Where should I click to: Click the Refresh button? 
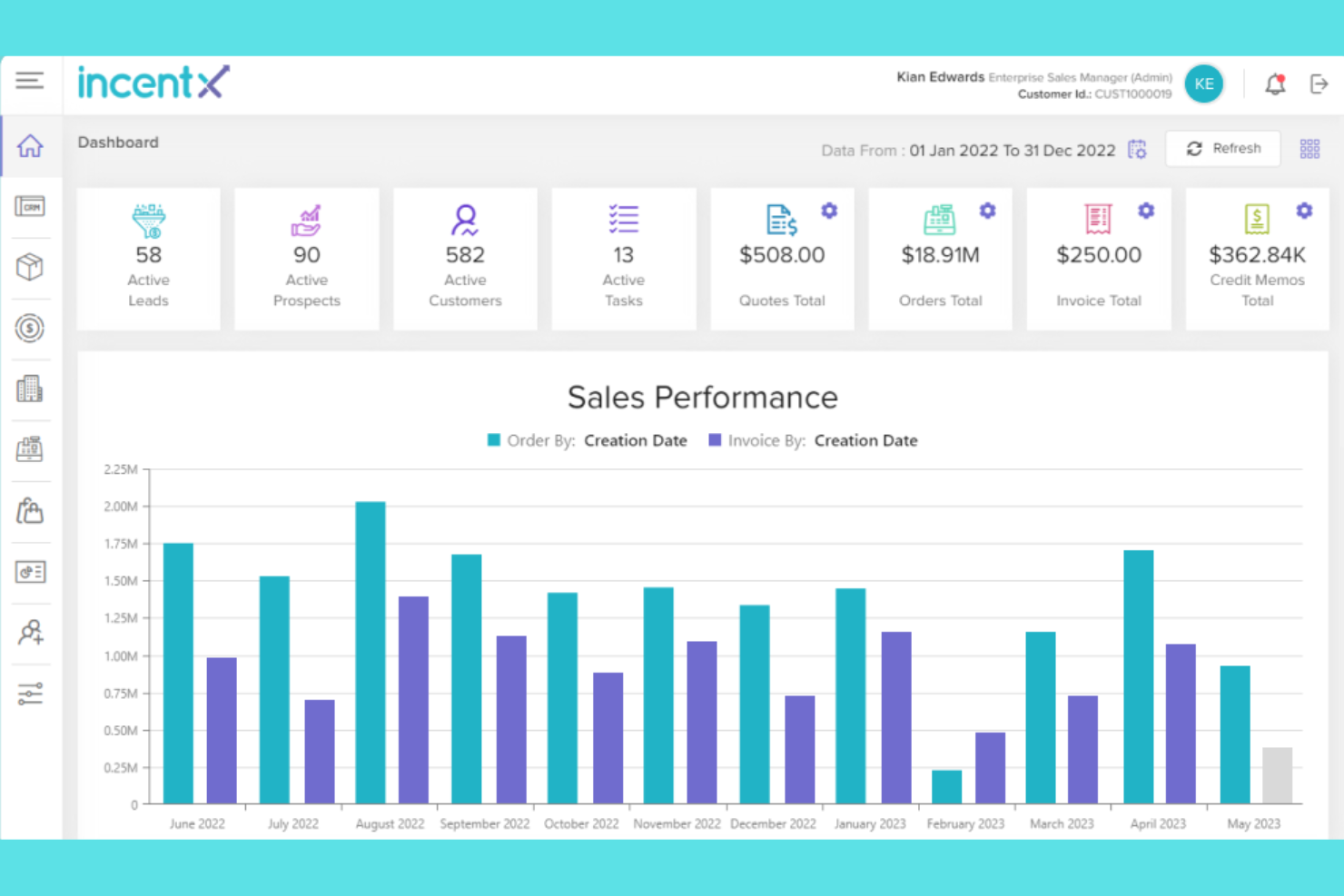point(1223,148)
